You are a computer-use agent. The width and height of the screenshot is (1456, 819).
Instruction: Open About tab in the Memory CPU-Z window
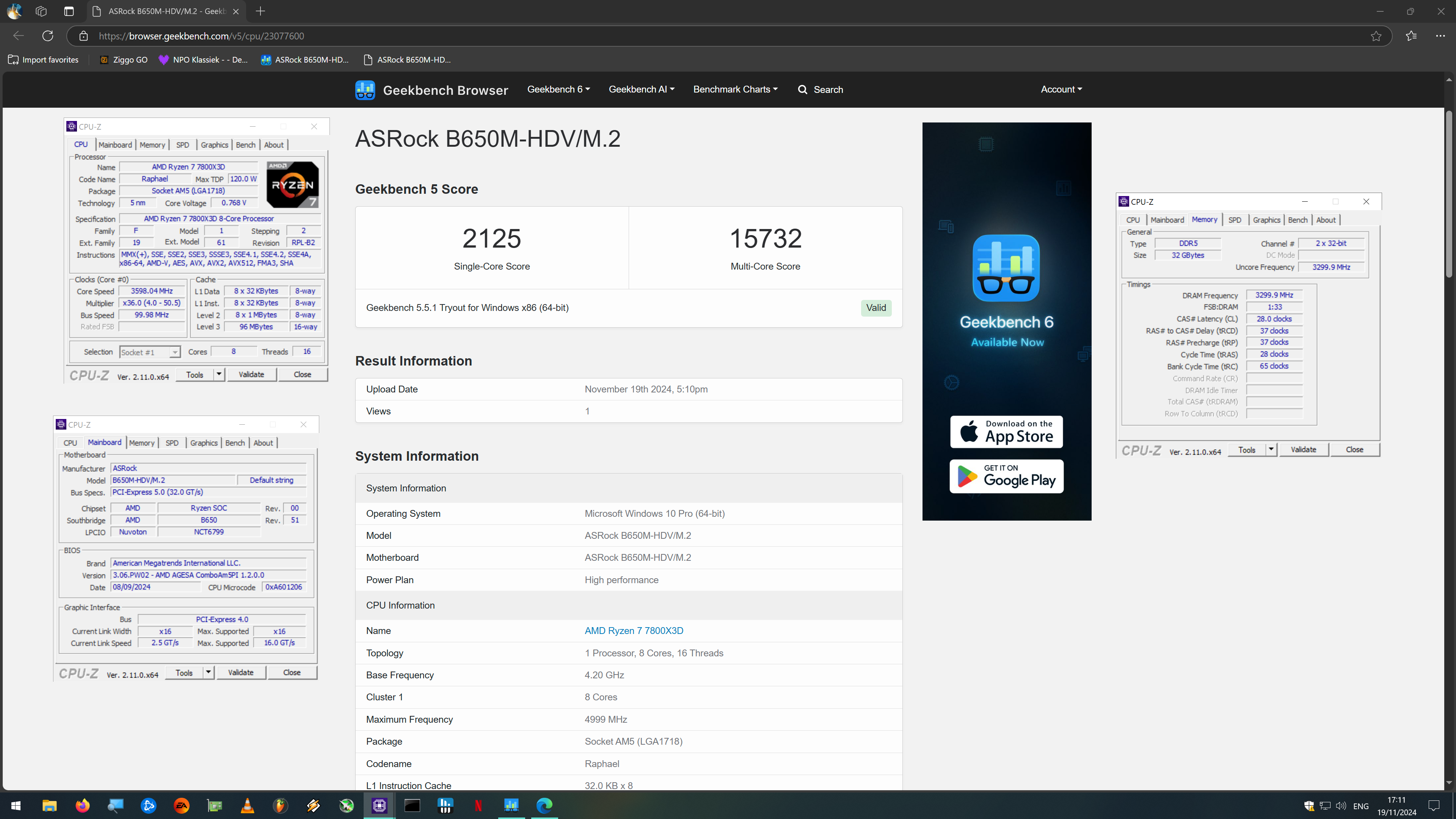click(1326, 220)
